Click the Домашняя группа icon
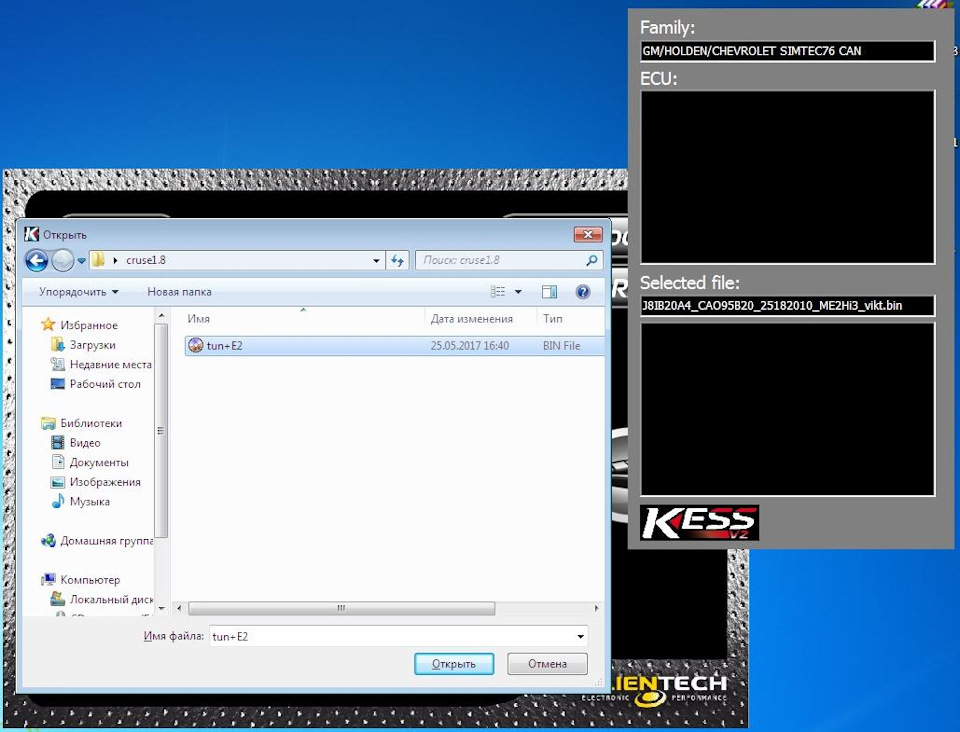 coord(48,540)
